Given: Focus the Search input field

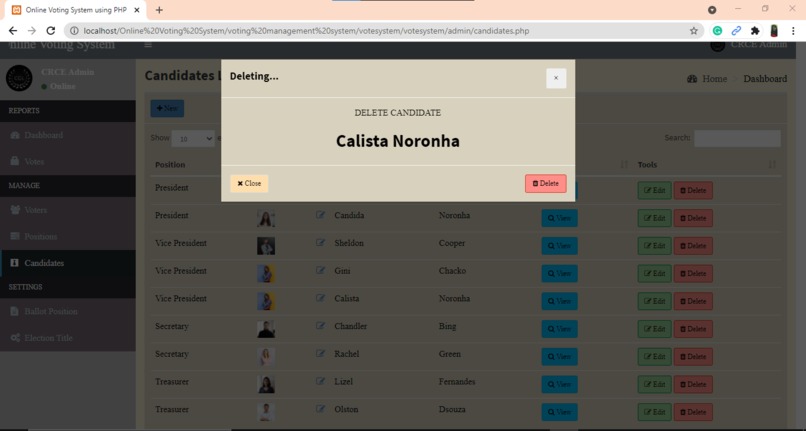Looking at the screenshot, I should tap(737, 138).
